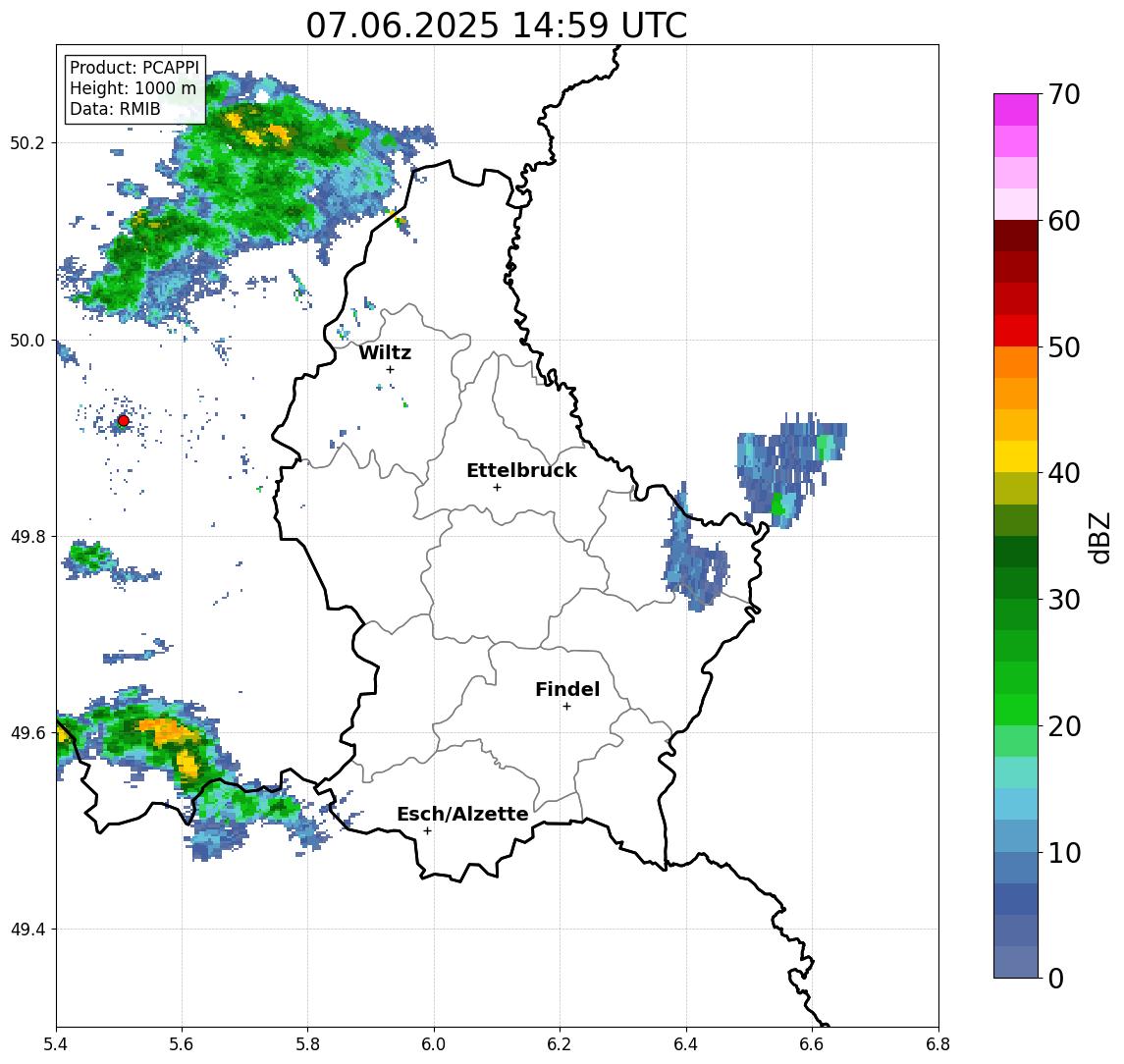Pick the orange colorbar swatch just below 50
1124x1064 pixels.
coord(1016,362)
